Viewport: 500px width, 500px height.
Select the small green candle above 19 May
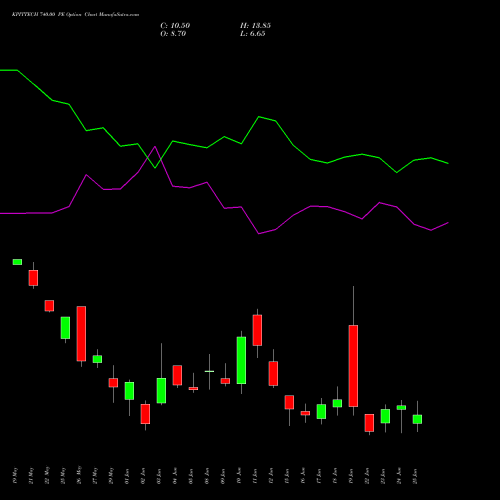tap(17, 262)
